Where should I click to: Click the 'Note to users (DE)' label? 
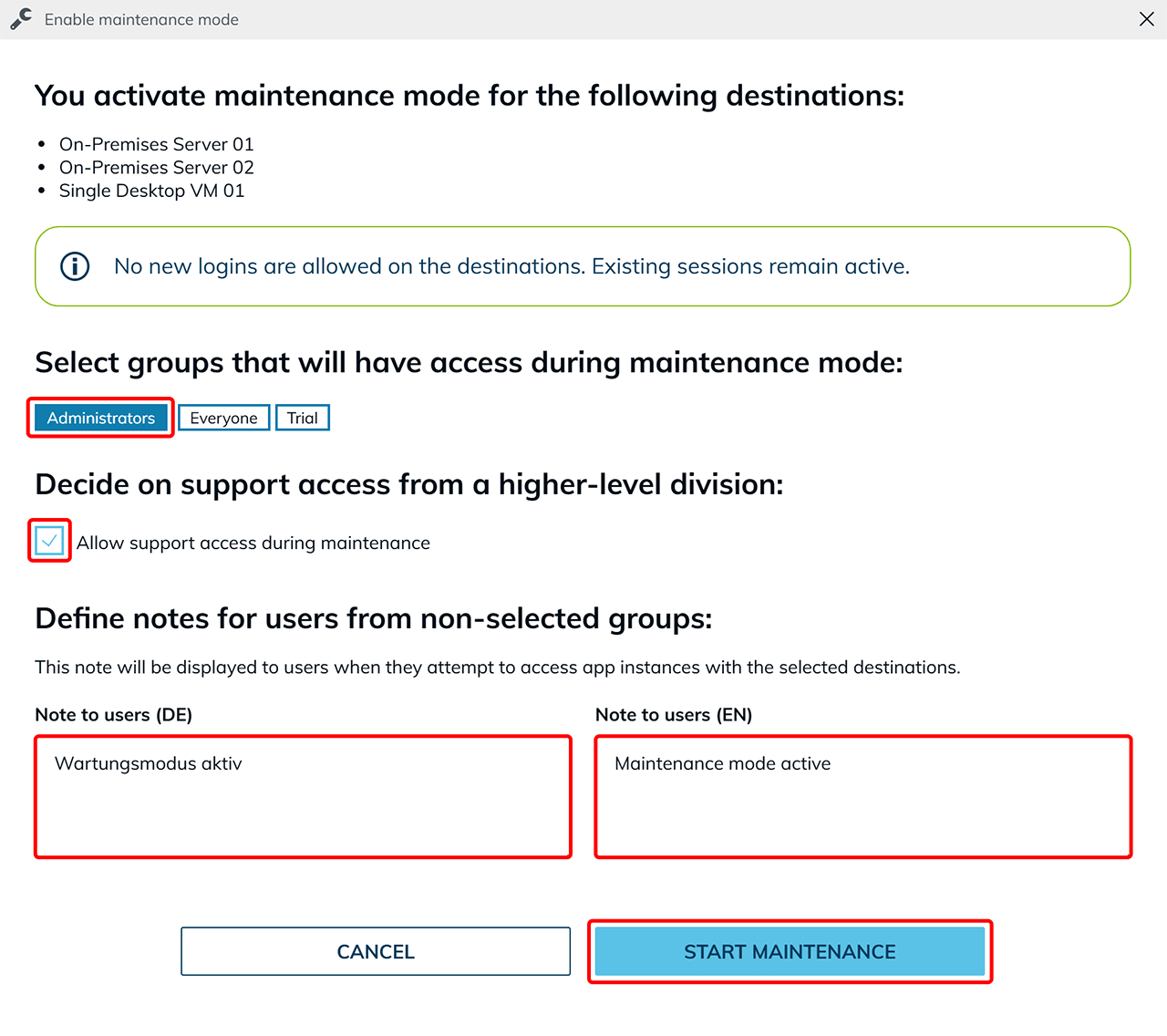click(113, 715)
